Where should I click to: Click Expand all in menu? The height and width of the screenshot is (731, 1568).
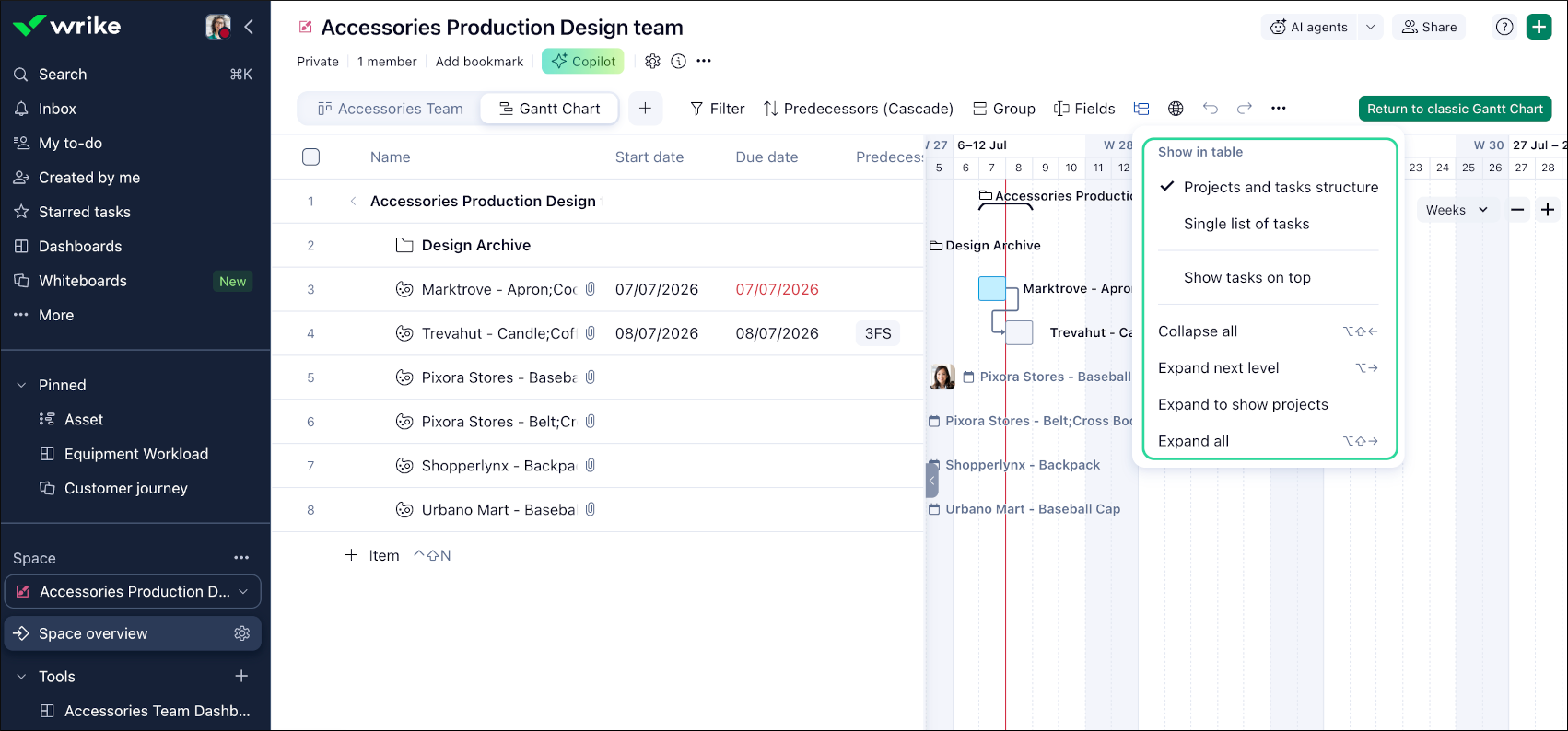(x=1269, y=441)
